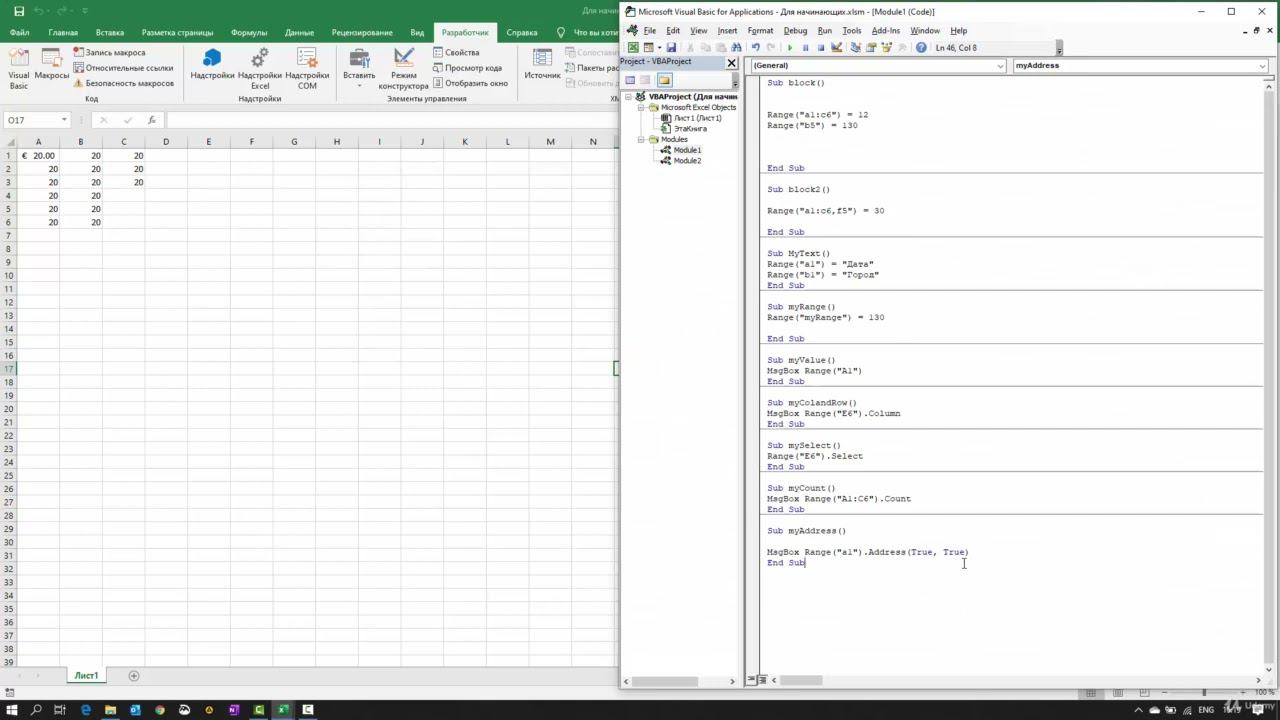Select cell A1 with €20.00
This screenshot has width=1280, height=720.
38,156
